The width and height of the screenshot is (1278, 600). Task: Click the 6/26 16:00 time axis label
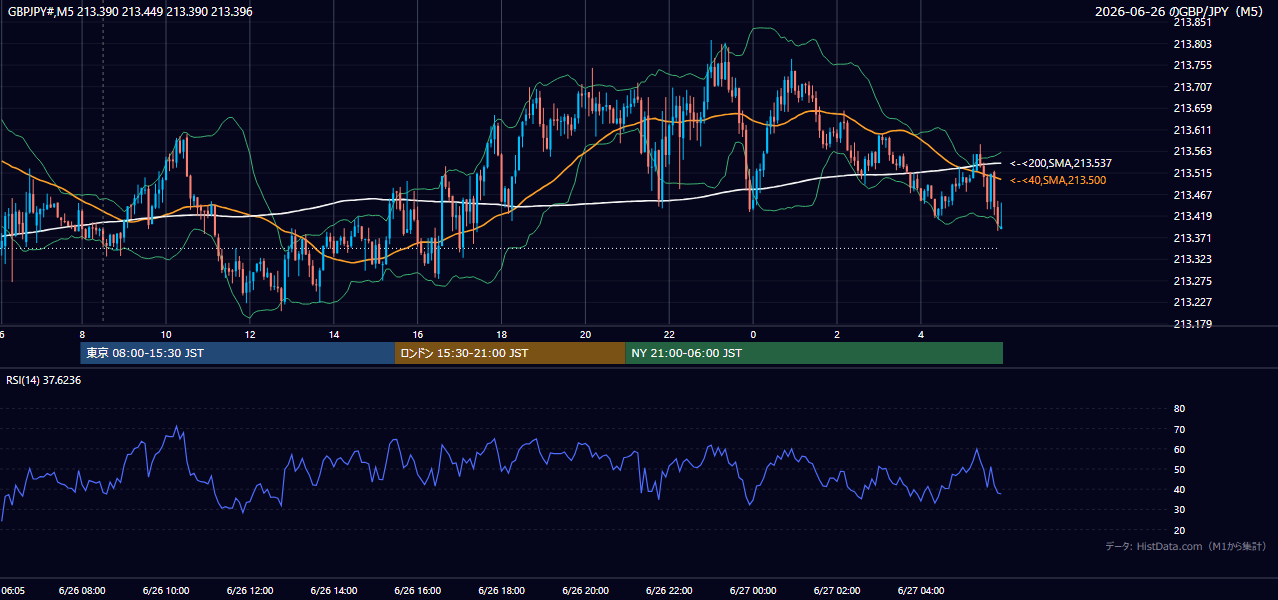pos(418,591)
